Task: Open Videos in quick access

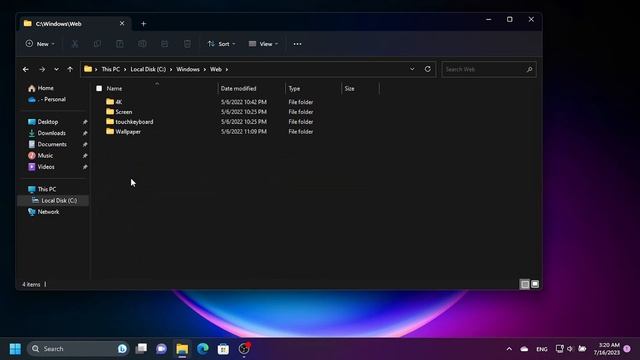Action: point(41,167)
